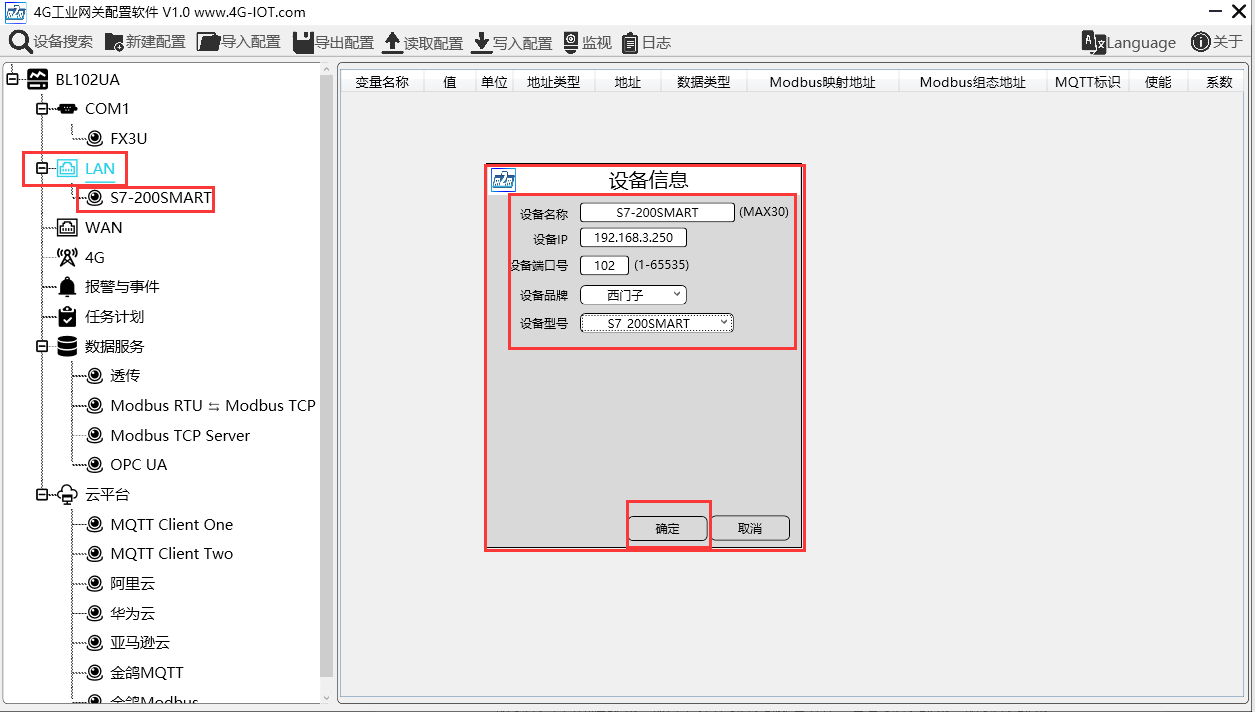Collapse the LAN tree branch
This screenshot has width=1255, height=712.
click(x=42, y=168)
